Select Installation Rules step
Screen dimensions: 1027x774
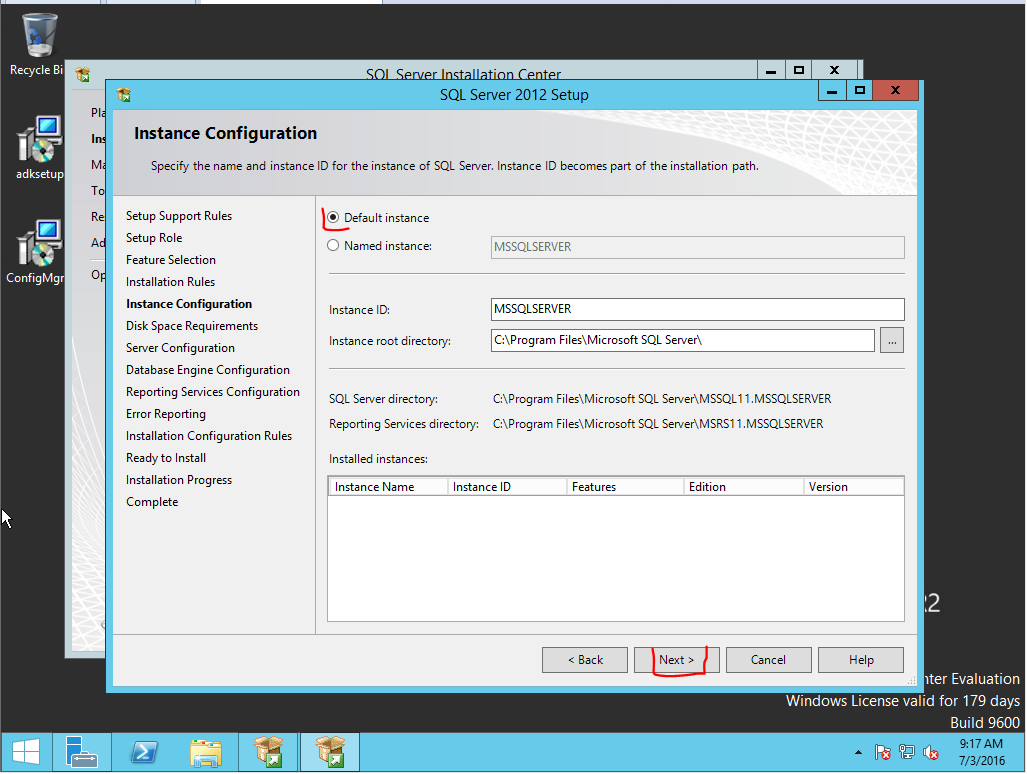click(170, 282)
